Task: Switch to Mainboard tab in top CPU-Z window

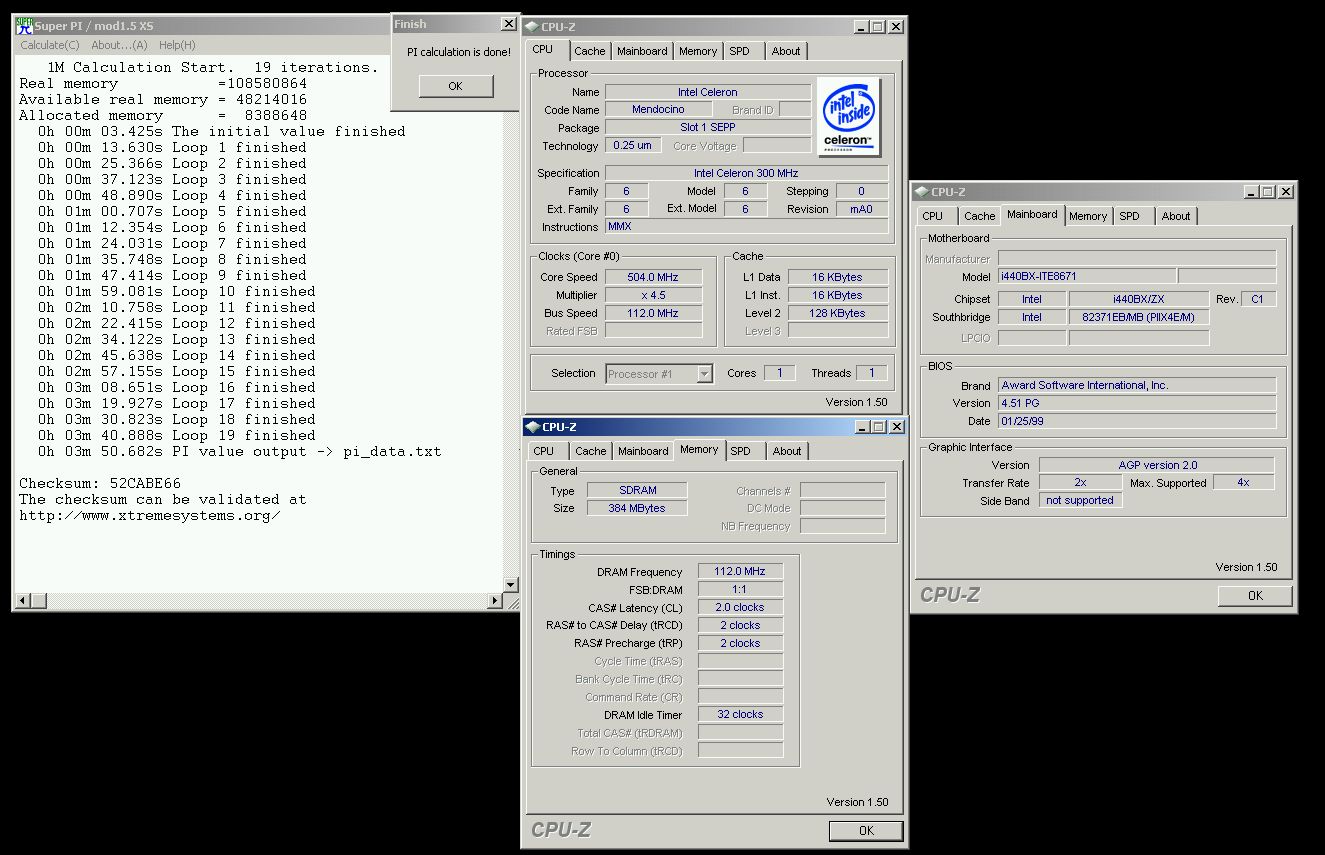Action: tap(642, 51)
